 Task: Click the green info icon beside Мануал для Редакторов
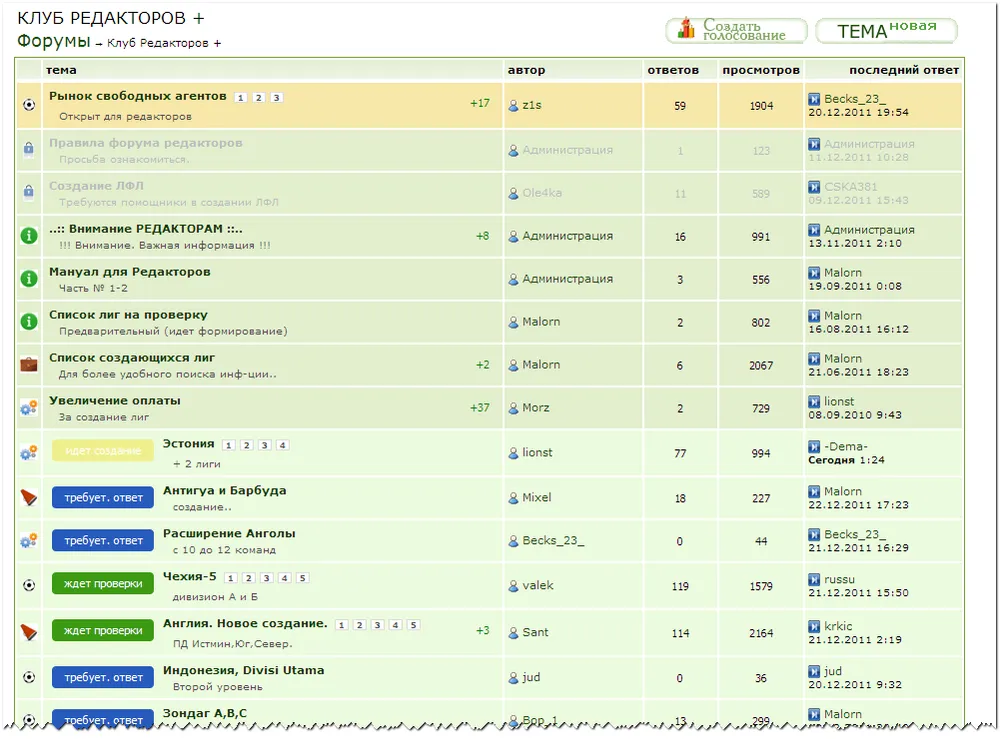click(29, 279)
